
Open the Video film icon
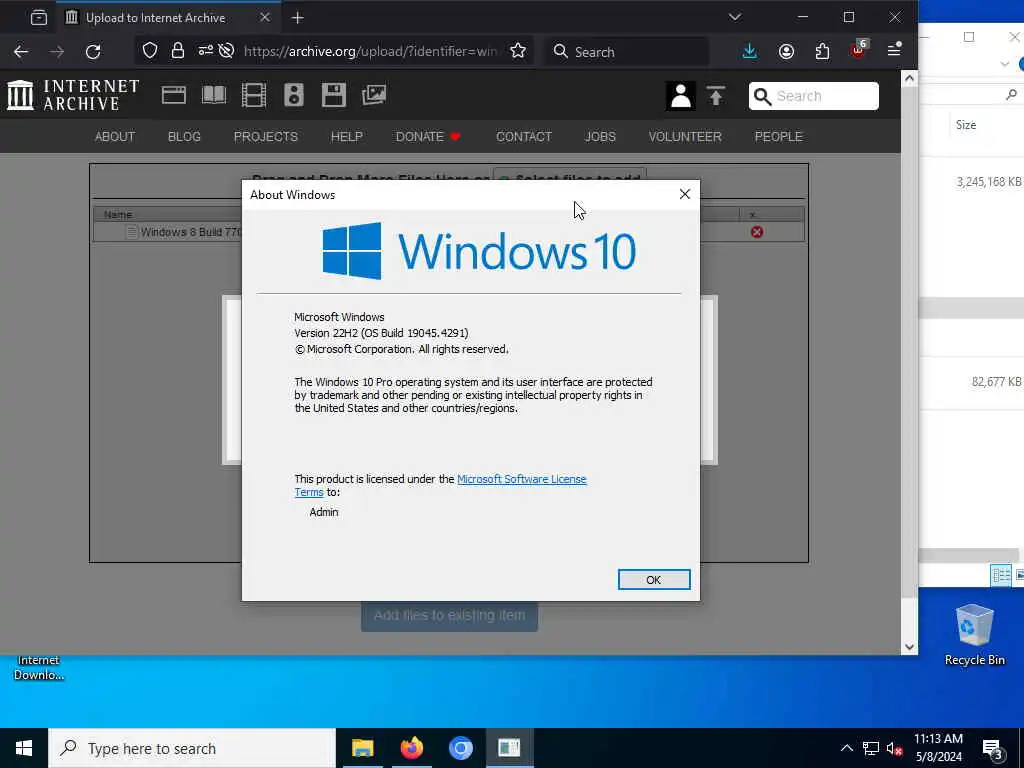(253, 95)
